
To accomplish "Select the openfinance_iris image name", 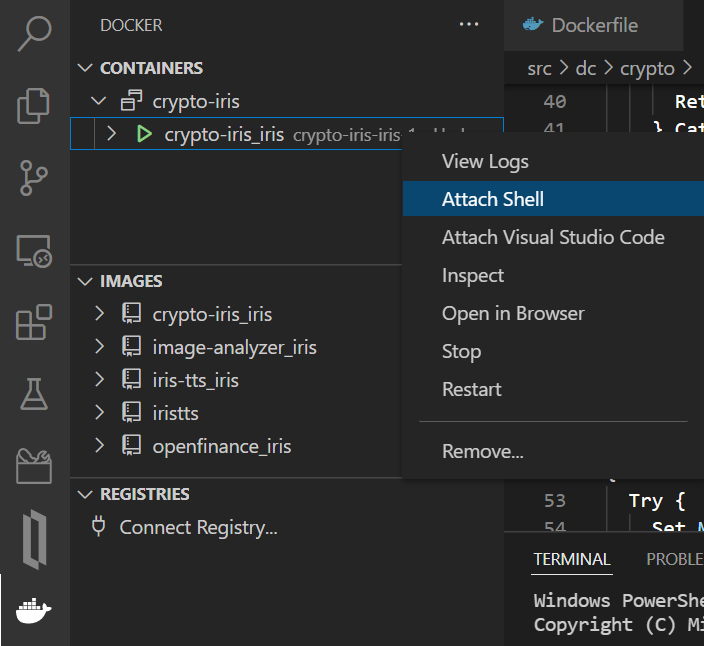I will tap(222, 447).
